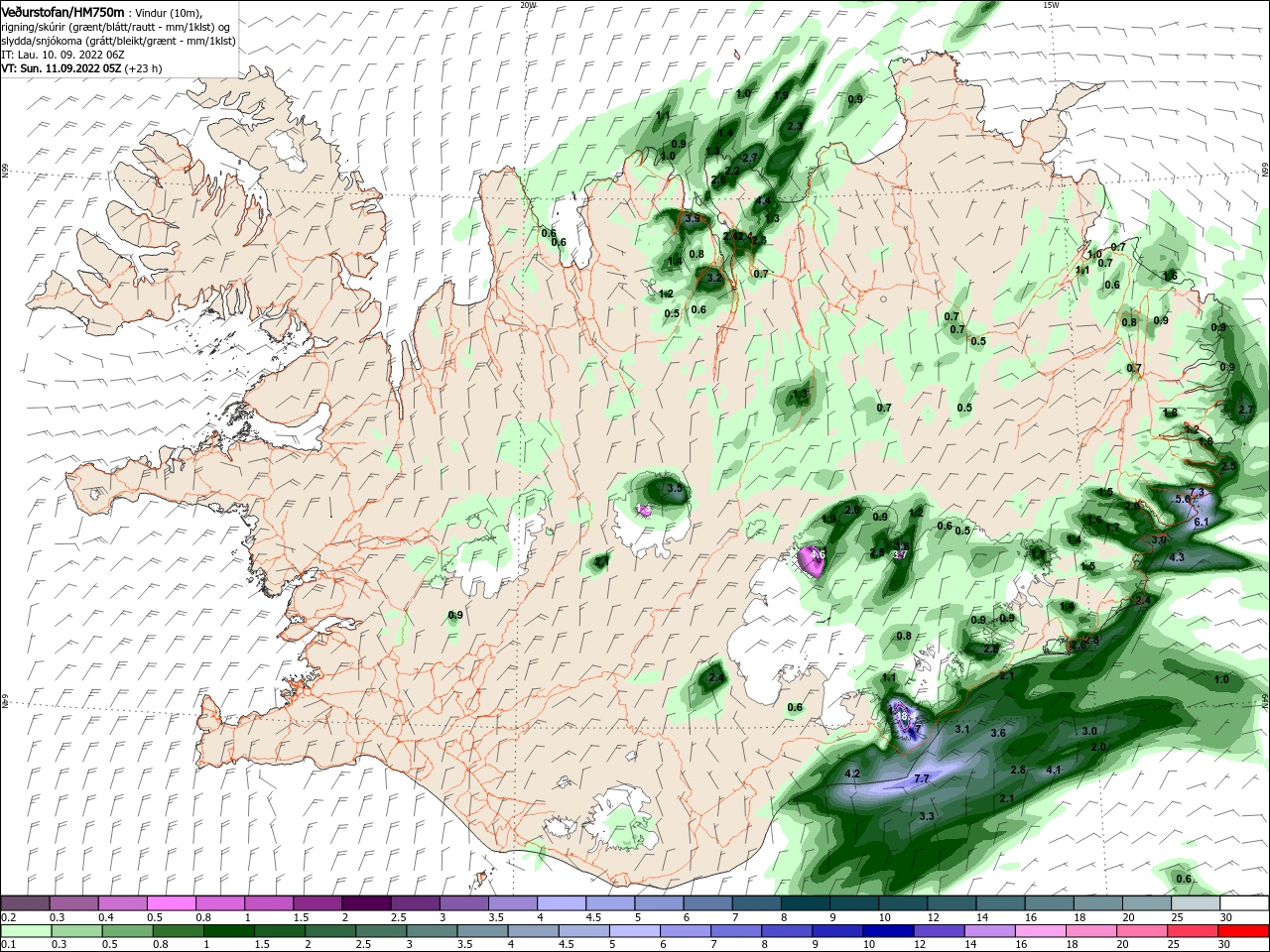The height and width of the screenshot is (952, 1270).
Task: Select the pale periwinkle 4–4.5 swatch, top row
Action: click(x=564, y=903)
